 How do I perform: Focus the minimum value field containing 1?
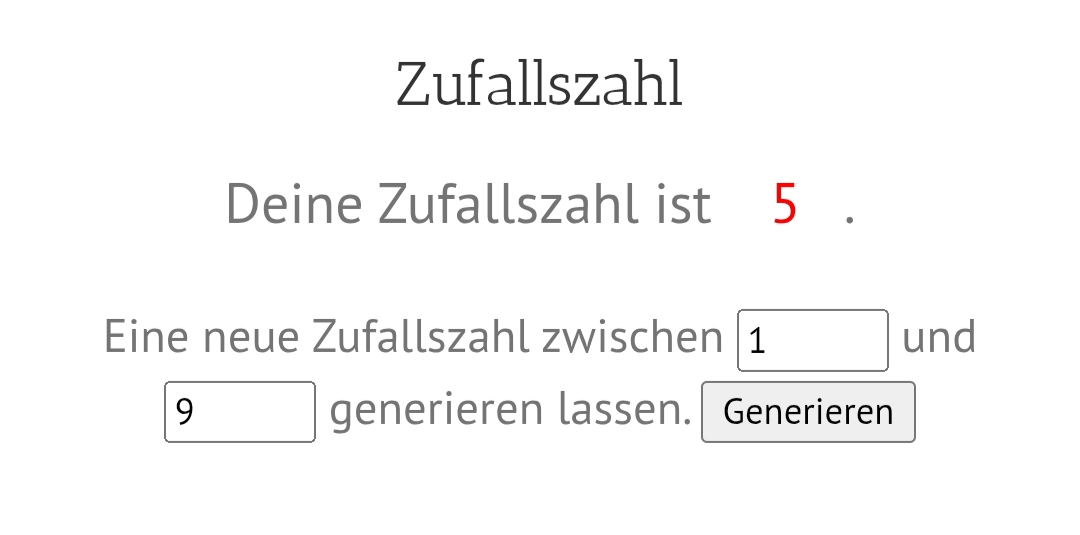tap(812, 340)
